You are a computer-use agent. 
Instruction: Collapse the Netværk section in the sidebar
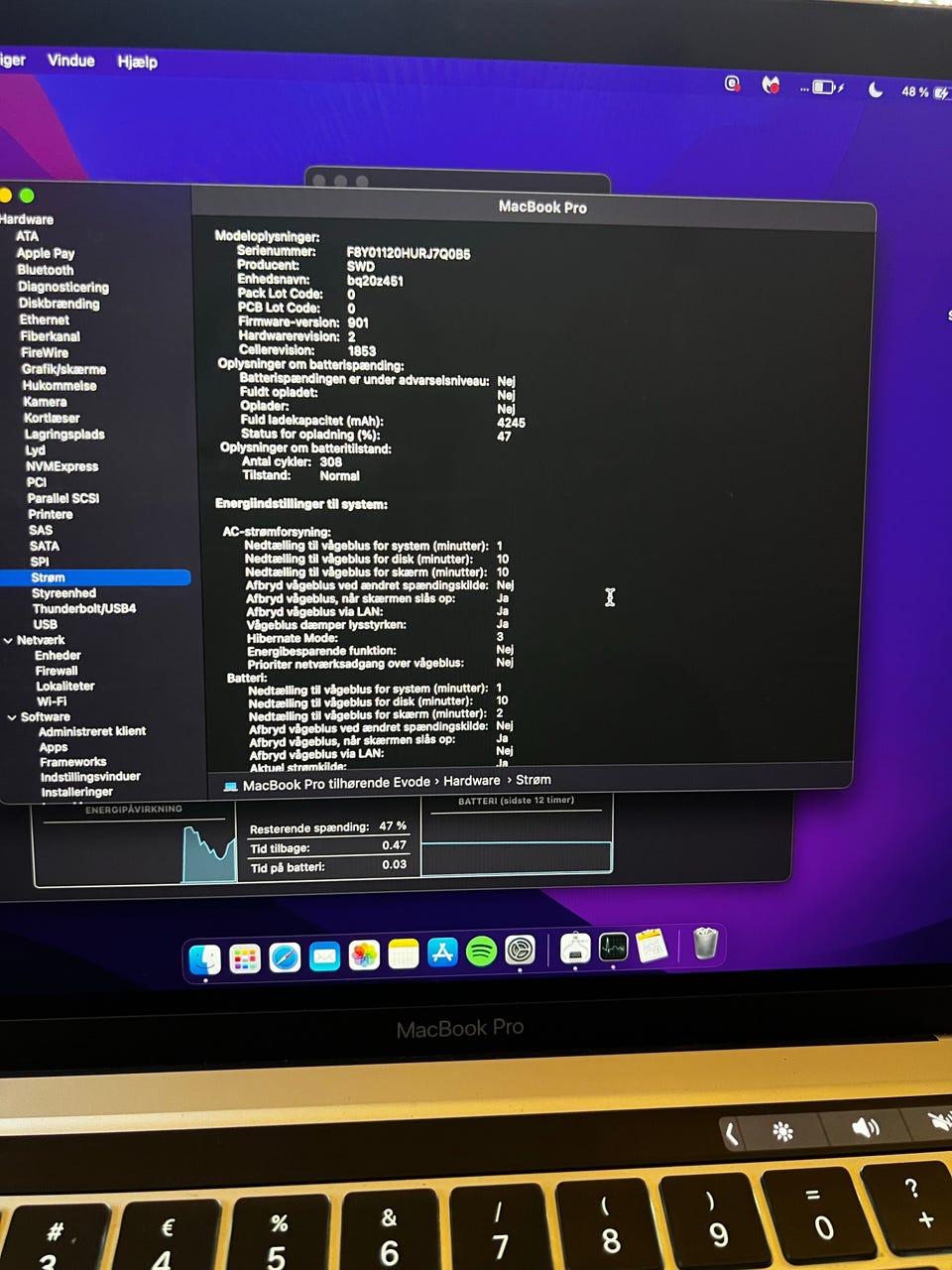pos(8,641)
